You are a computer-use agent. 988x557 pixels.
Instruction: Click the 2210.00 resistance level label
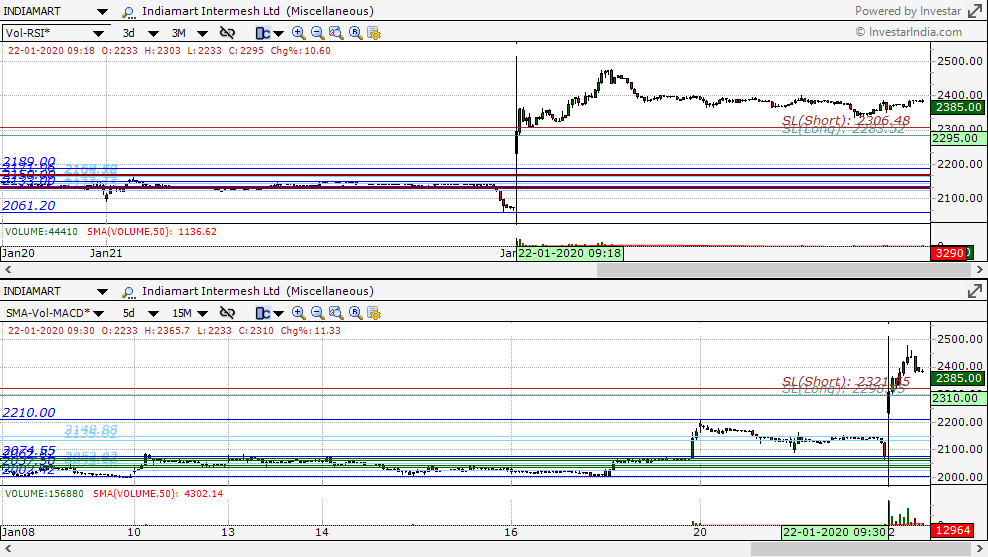click(x=29, y=413)
